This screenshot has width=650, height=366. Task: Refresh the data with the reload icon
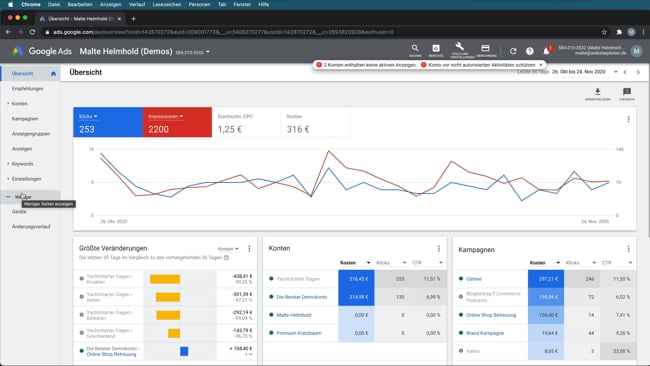pyautogui.click(x=513, y=51)
